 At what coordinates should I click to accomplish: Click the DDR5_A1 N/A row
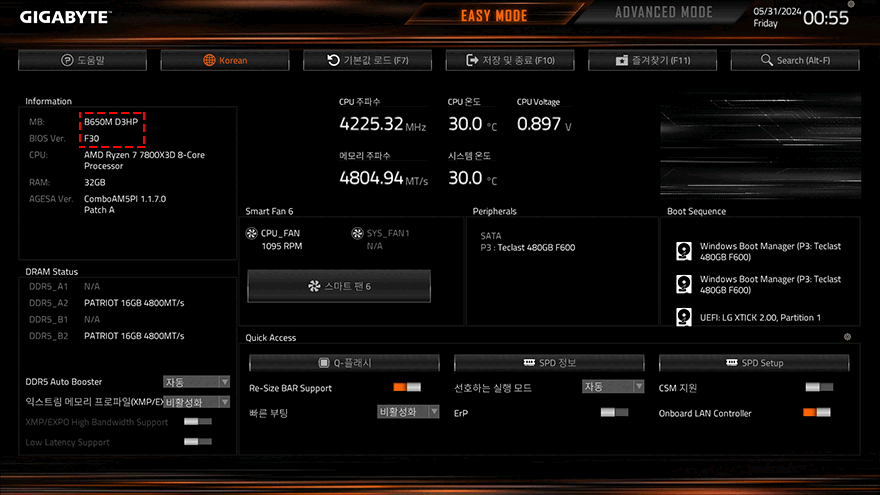click(x=65, y=286)
